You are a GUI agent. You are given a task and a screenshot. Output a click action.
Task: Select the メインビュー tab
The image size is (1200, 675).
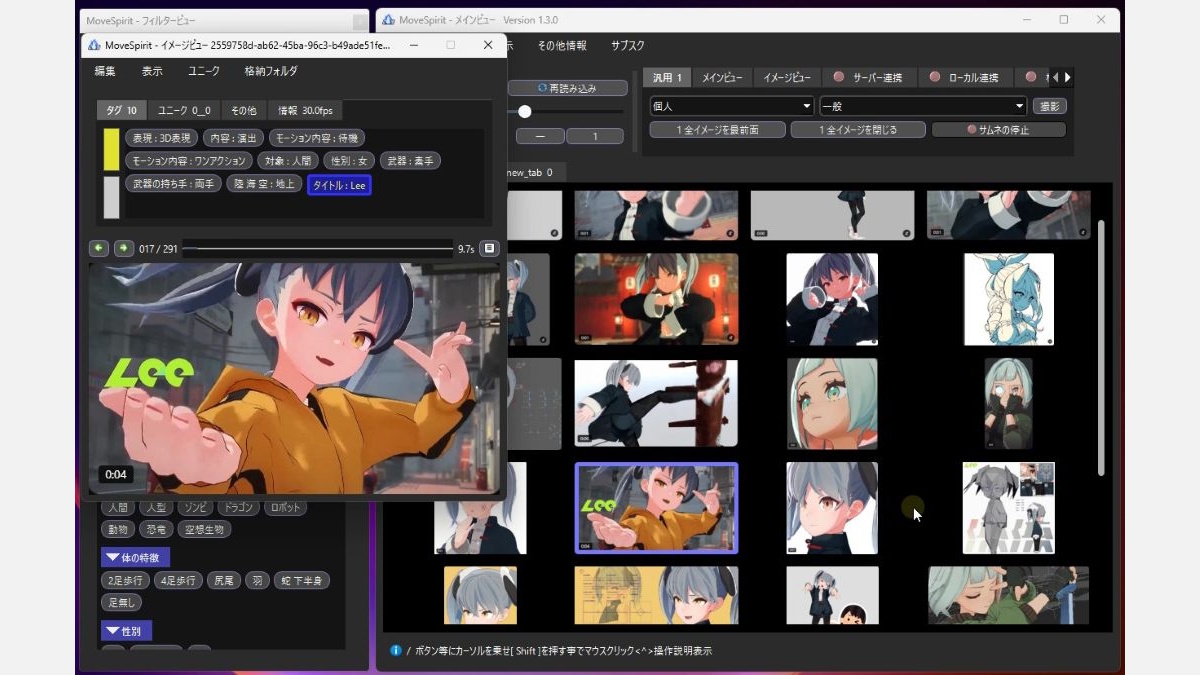pyautogui.click(x=722, y=77)
